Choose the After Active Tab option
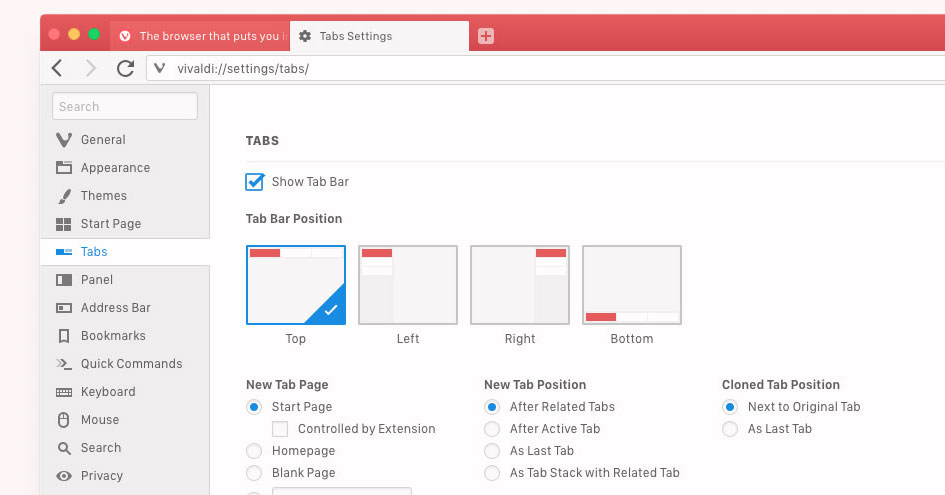Screen dimensions: 945x495 click(492, 429)
